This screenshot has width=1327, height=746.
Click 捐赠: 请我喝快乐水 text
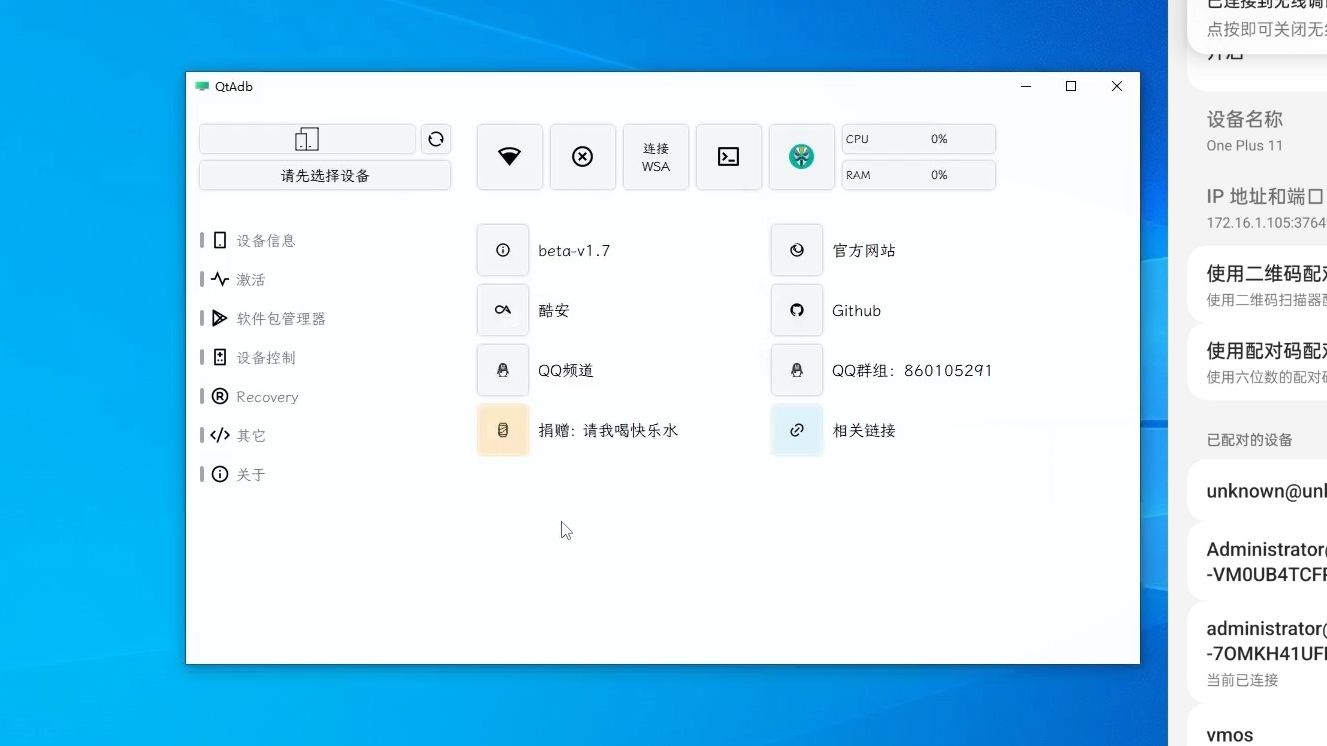click(608, 431)
